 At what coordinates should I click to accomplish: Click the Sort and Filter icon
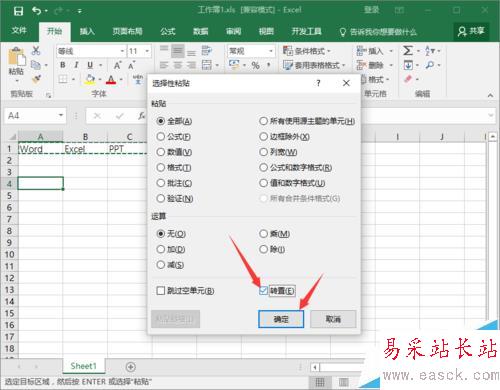pos(429,51)
